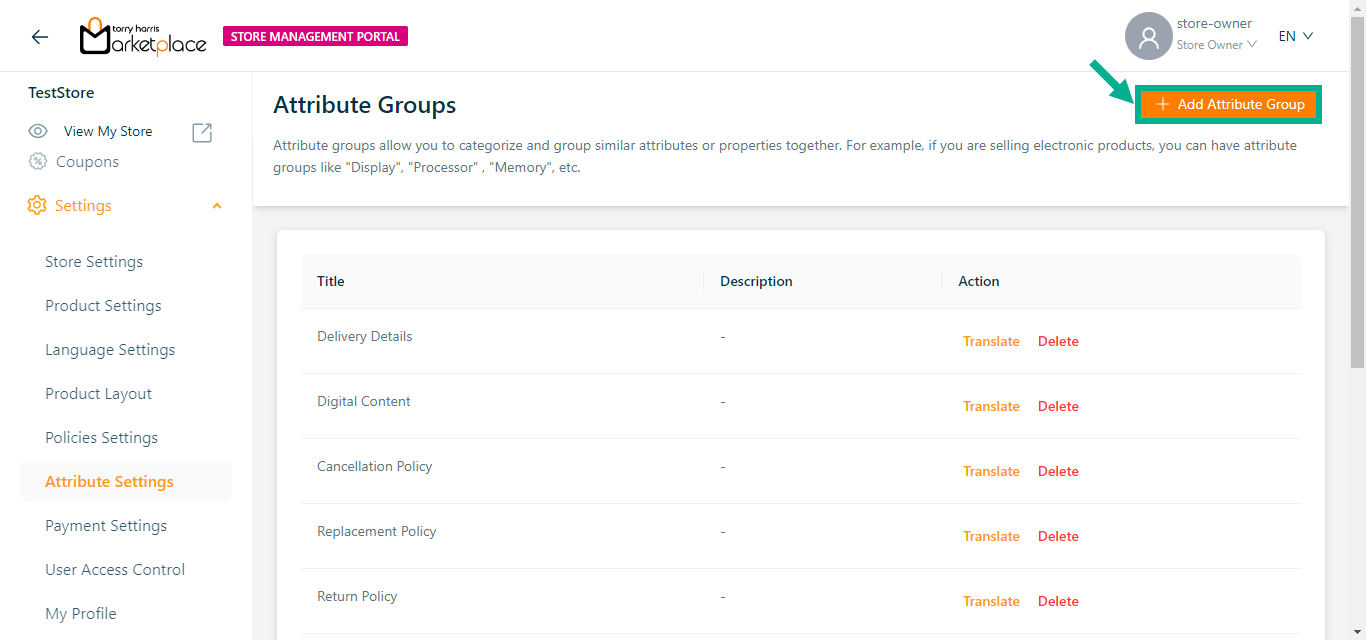The width and height of the screenshot is (1366, 640).
Task: Open Store Settings in sidebar
Action: tap(94, 262)
